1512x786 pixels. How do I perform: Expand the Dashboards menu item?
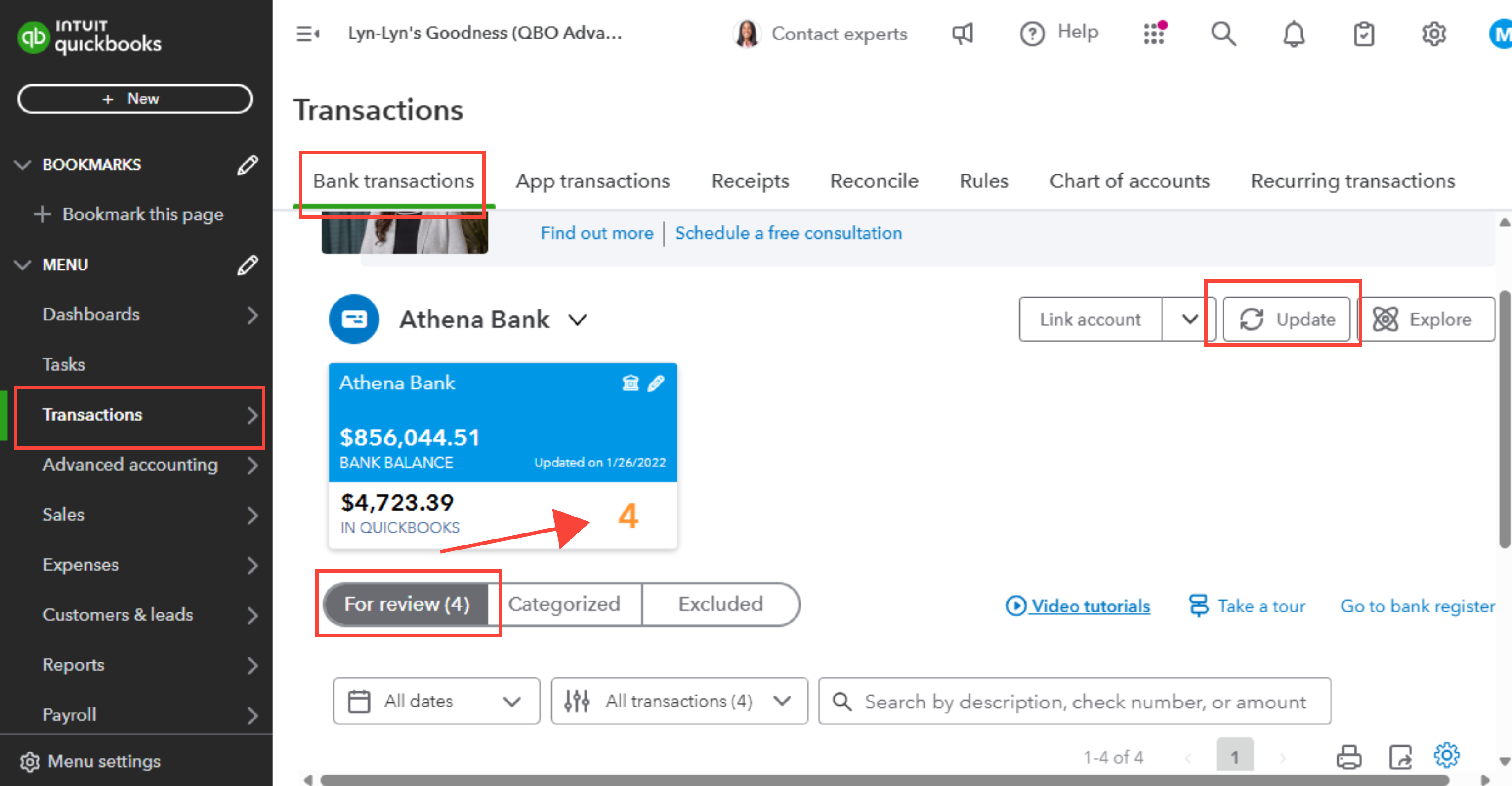(x=253, y=315)
